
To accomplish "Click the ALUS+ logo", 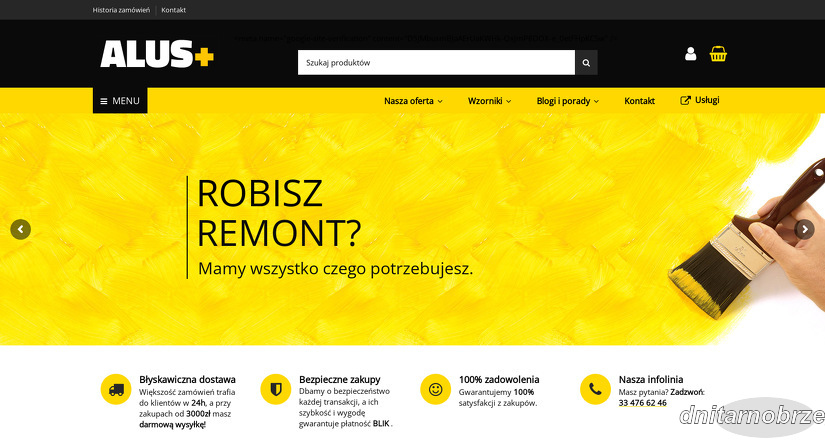I will pos(157,54).
